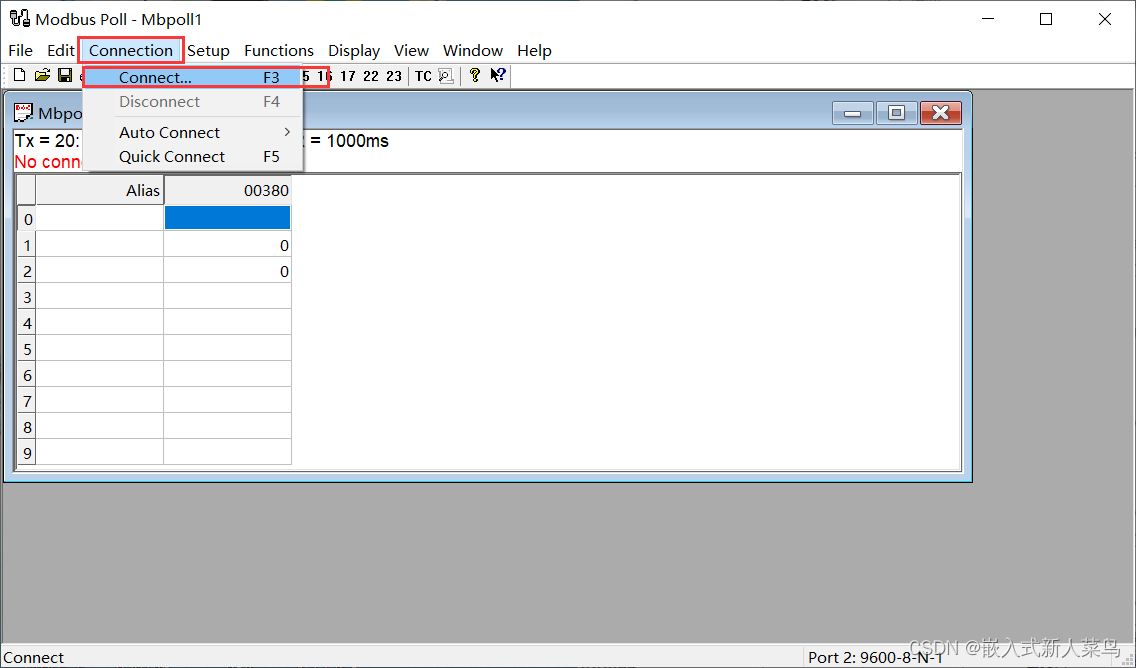Viewport: 1136px width, 668px height.
Task: Click the Alias column header
Action: (x=100, y=191)
